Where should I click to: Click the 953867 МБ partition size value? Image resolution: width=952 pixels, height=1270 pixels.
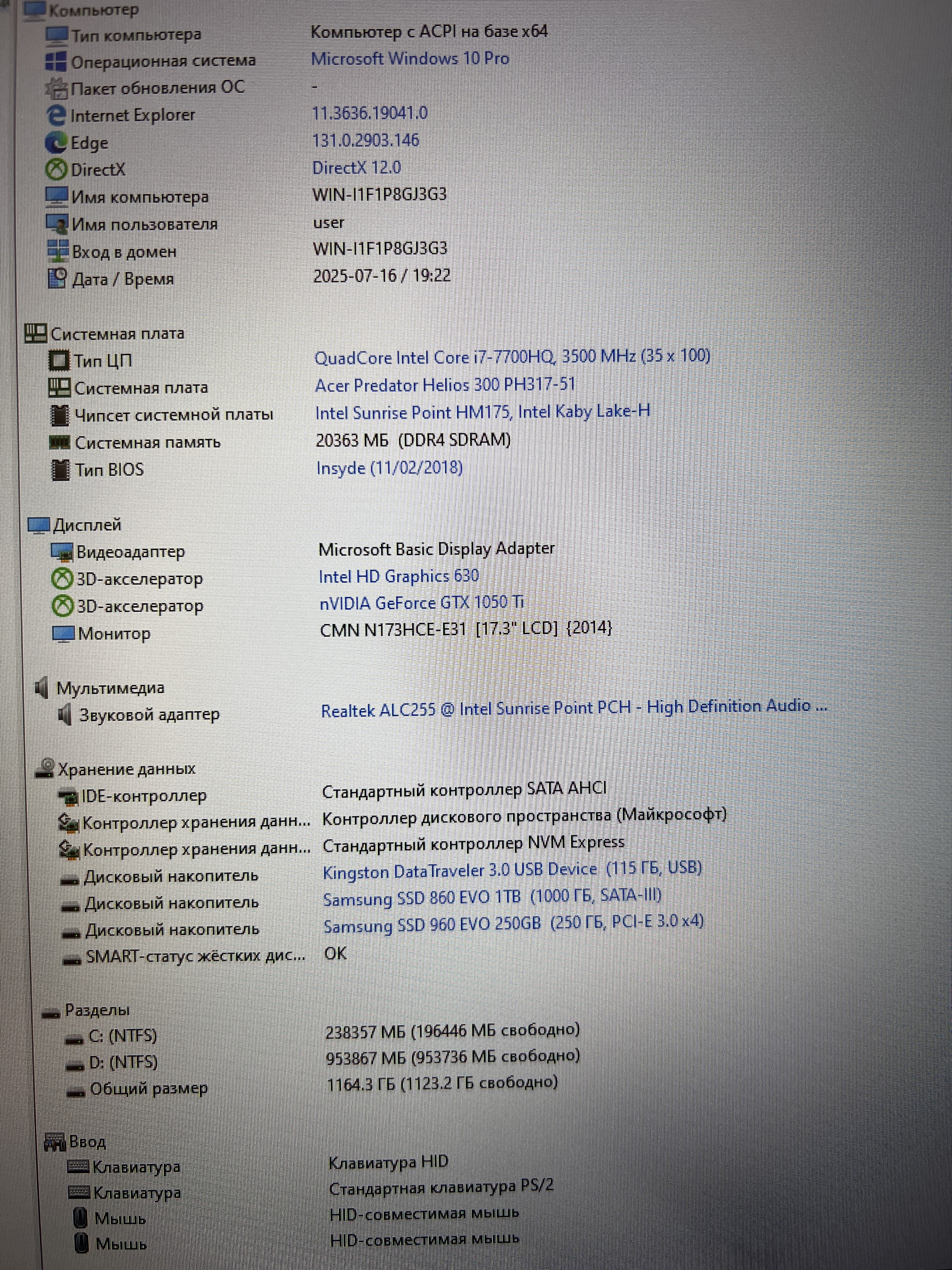pyautogui.click(x=453, y=1058)
